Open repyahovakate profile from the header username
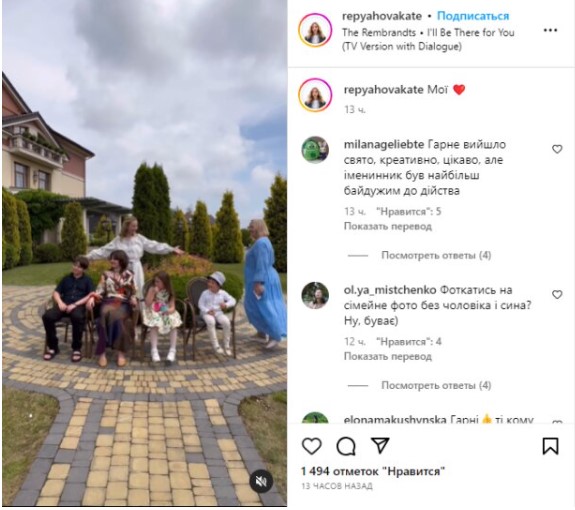 [382, 16]
